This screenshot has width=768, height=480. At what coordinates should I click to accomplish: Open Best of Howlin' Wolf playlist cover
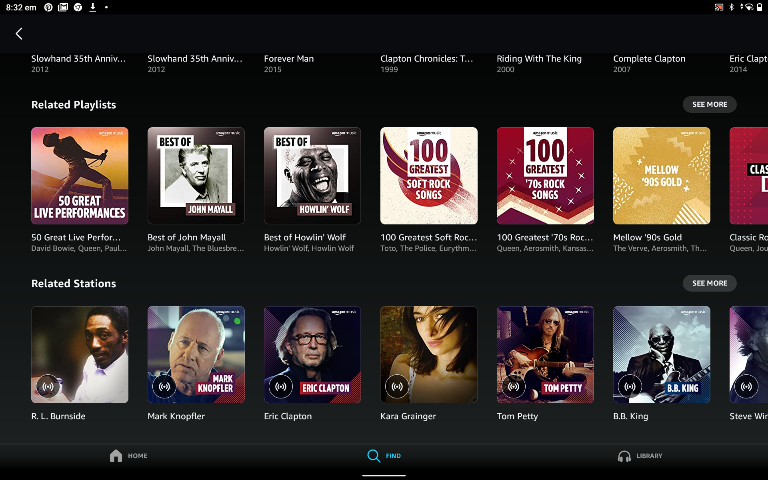pos(312,176)
